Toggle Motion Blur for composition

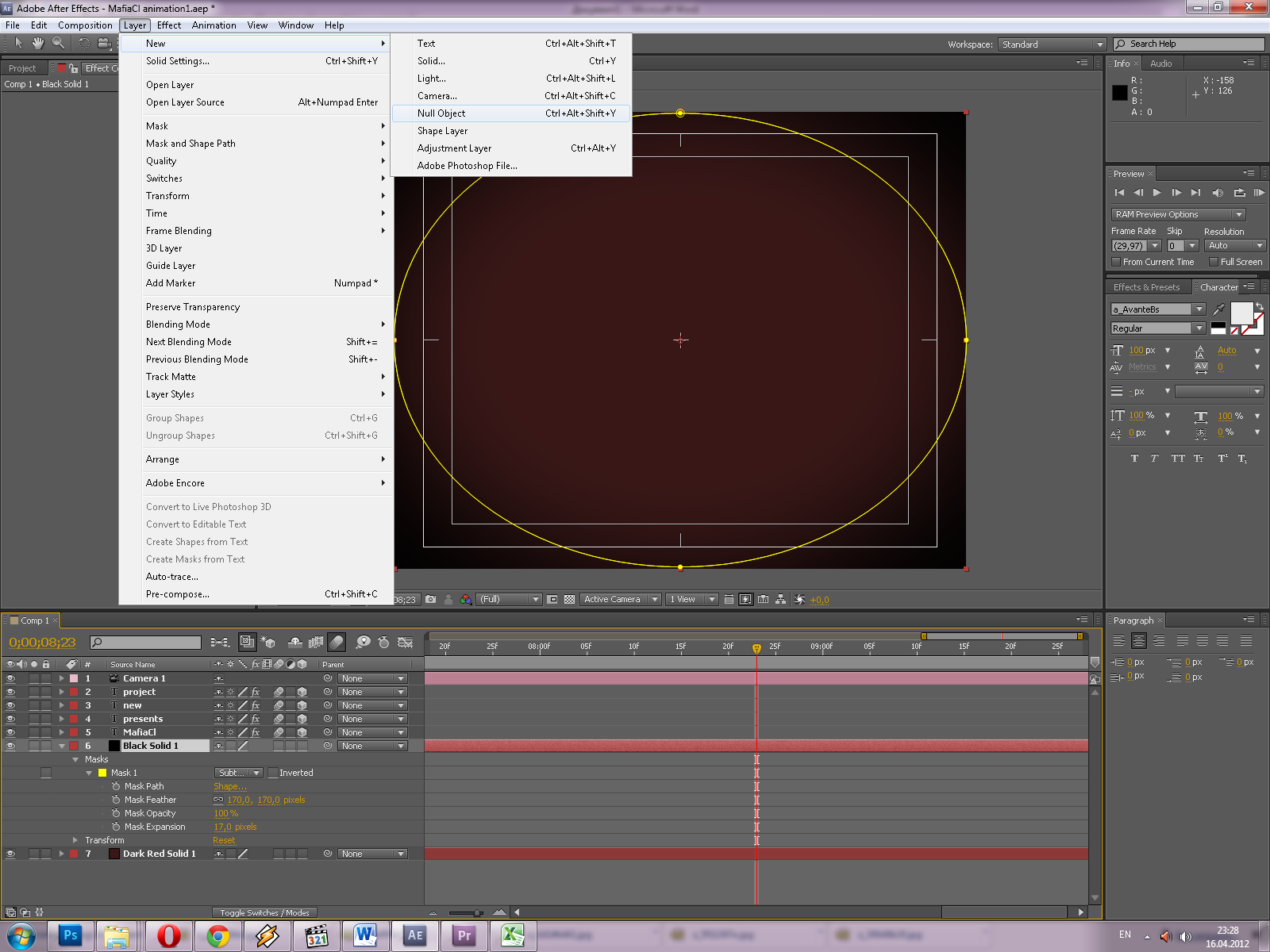coord(337,642)
